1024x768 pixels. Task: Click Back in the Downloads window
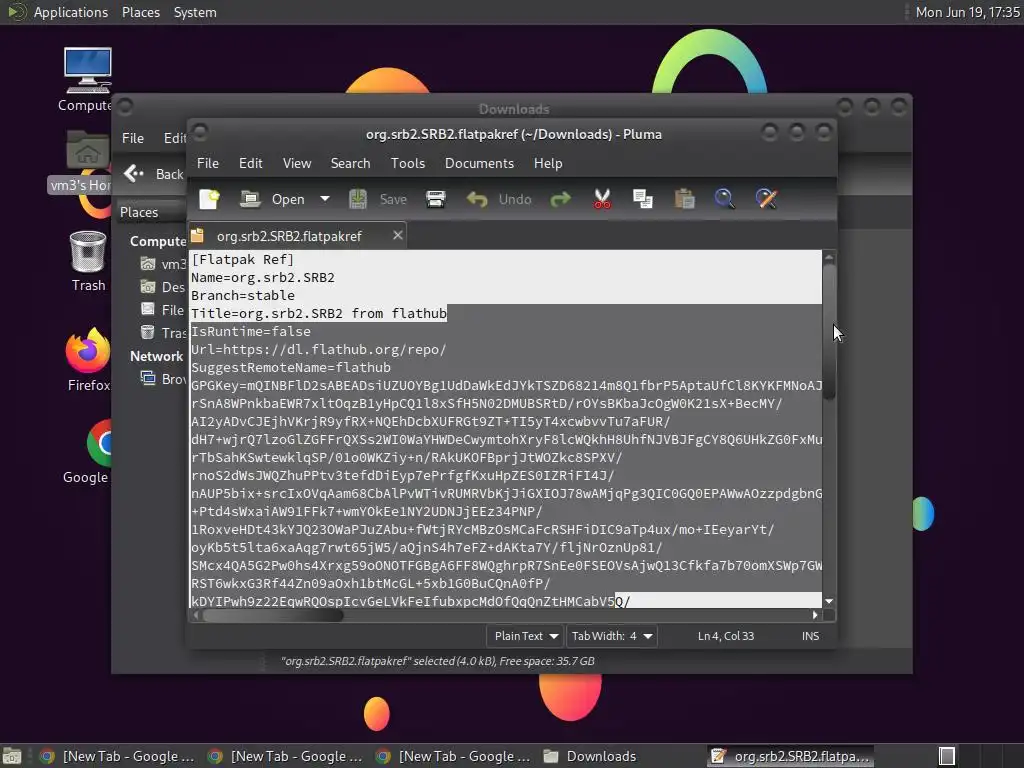tap(154, 174)
